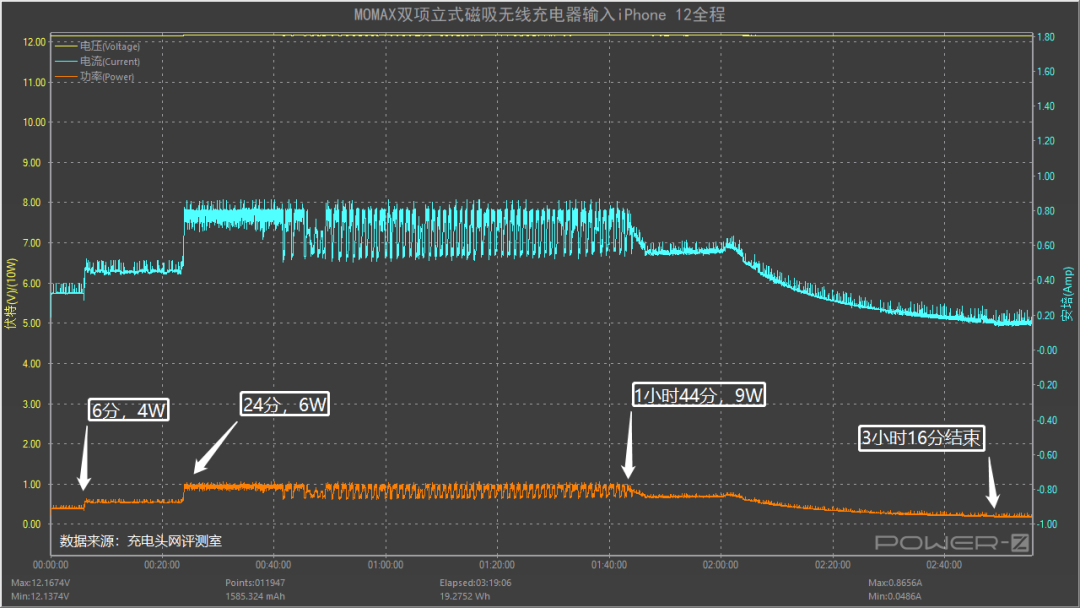Click the Elapsed:03:19:06 status entry
Image resolution: width=1080 pixels, height=608 pixels.
pyautogui.click(x=475, y=583)
